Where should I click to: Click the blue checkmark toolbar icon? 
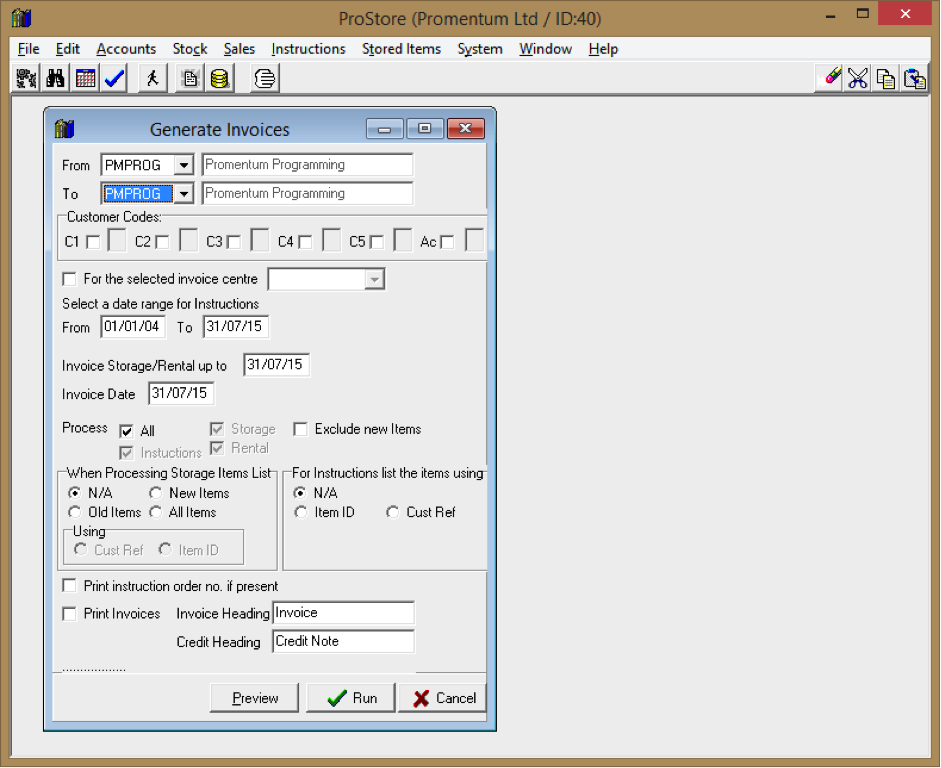tap(114, 79)
